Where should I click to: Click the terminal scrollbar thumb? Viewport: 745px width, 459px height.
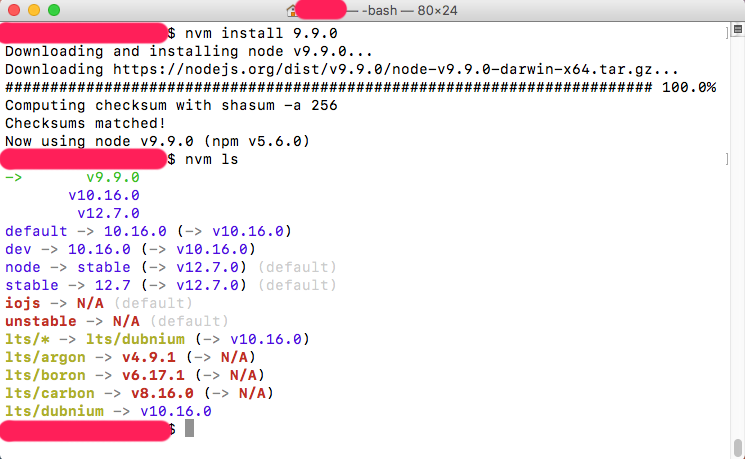pyautogui.click(x=737, y=448)
